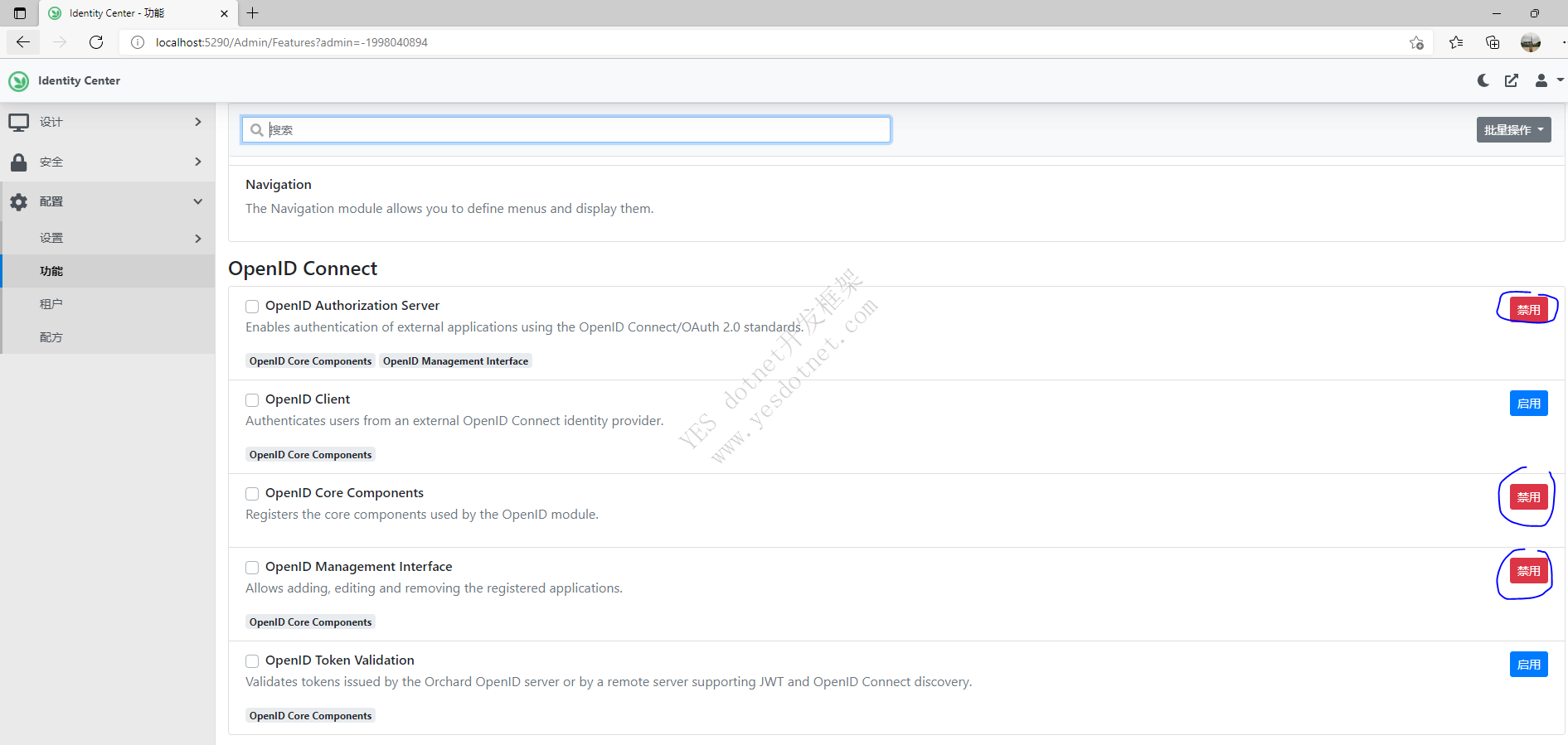Open the external site link icon
Image resolution: width=1568 pixels, height=745 pixels.
[x=1512, y=80]
